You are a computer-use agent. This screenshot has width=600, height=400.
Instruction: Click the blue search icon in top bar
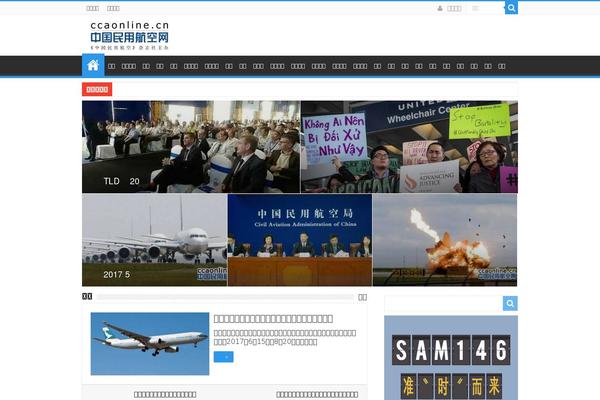pyautogui.click(x=511, y=8)
